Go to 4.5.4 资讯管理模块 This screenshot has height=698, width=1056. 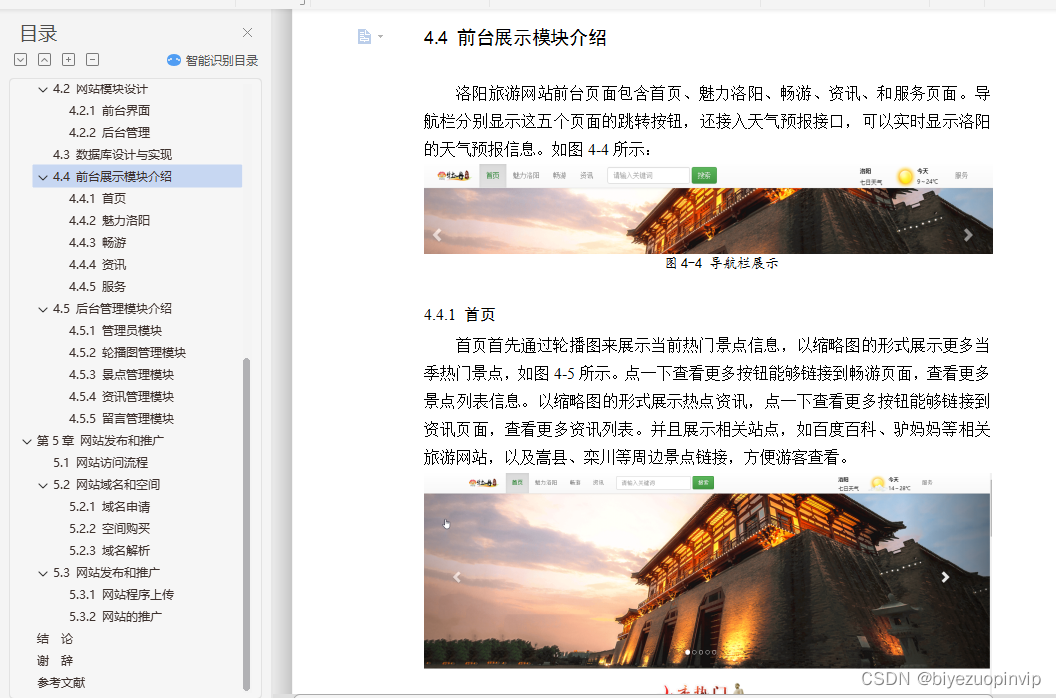click(x=121, y=397)
